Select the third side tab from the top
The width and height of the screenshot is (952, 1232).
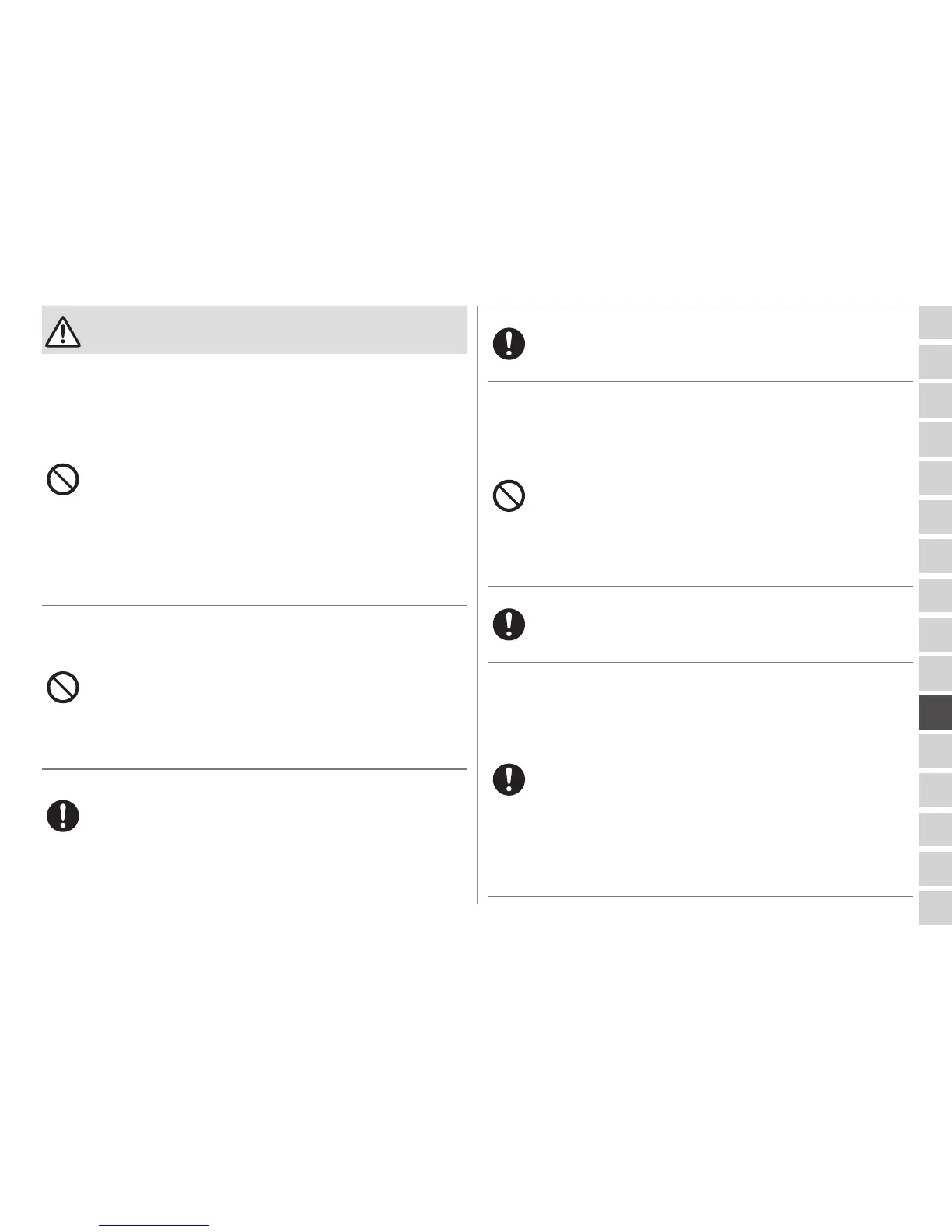(935, 401)
